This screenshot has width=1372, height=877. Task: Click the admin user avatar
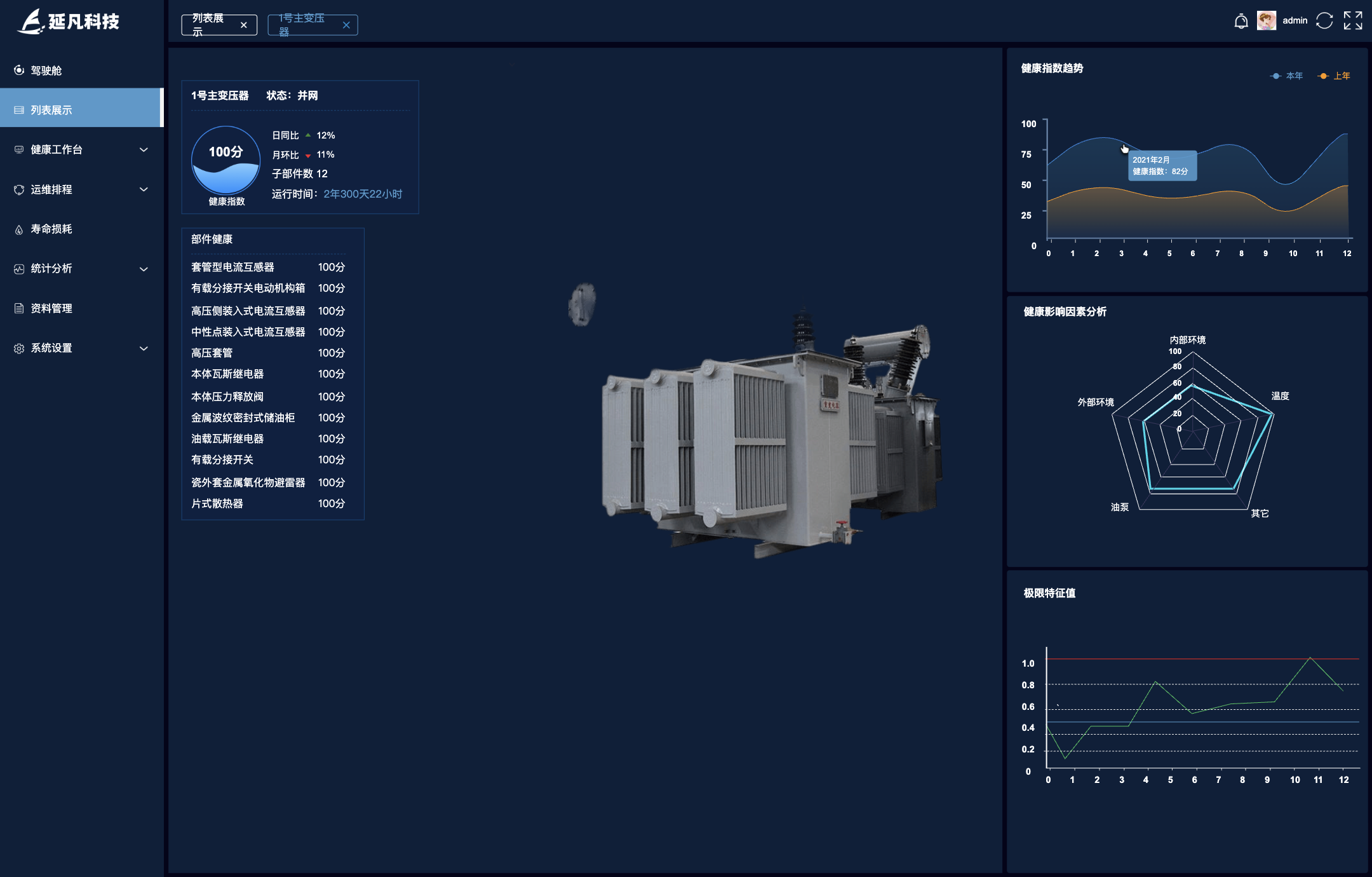coord(1266,21)
